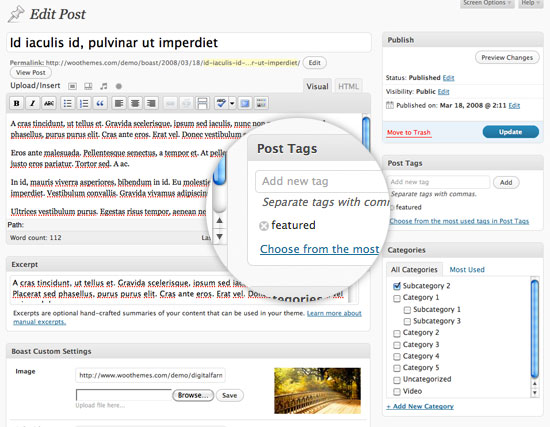Open Learn more about manual excerpts link
Image resolution: width=550 pixels, height=427 pixels.
(x=334, y=313)
